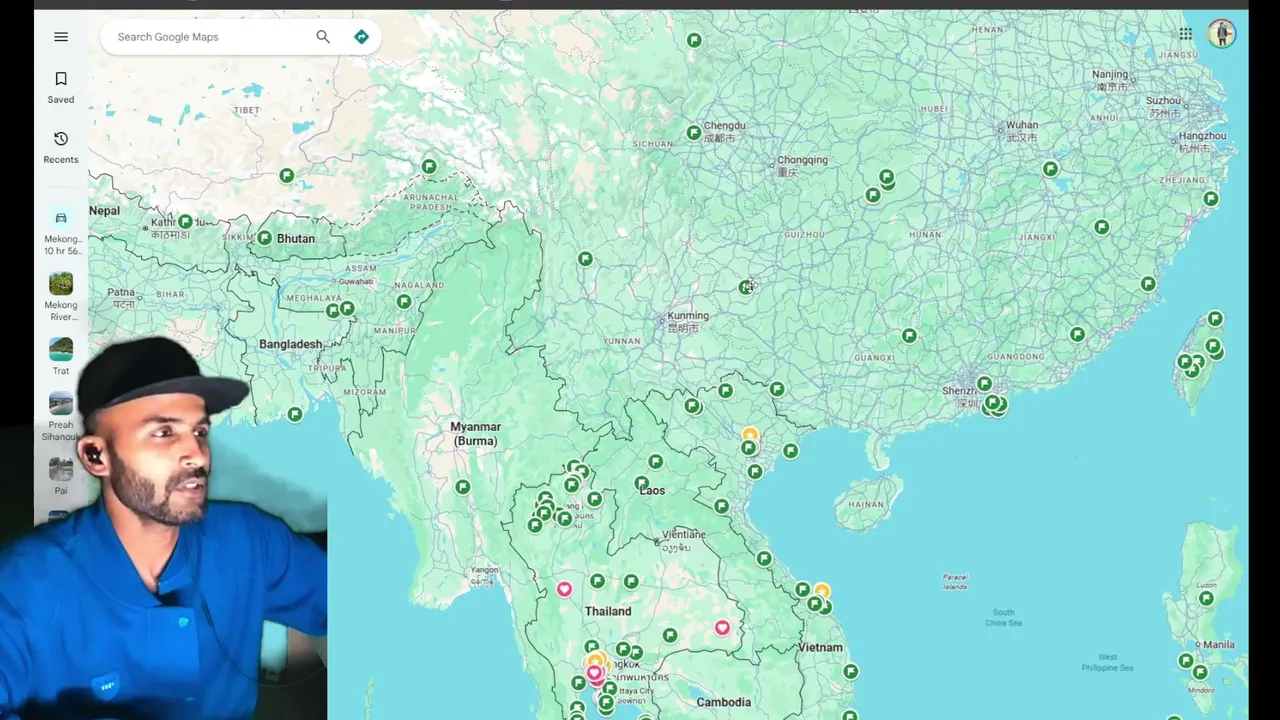The width and height of the screenshot is (1280, 720).
Task: Select the green flag pin near Kathmandu
Action: point(185,222)
